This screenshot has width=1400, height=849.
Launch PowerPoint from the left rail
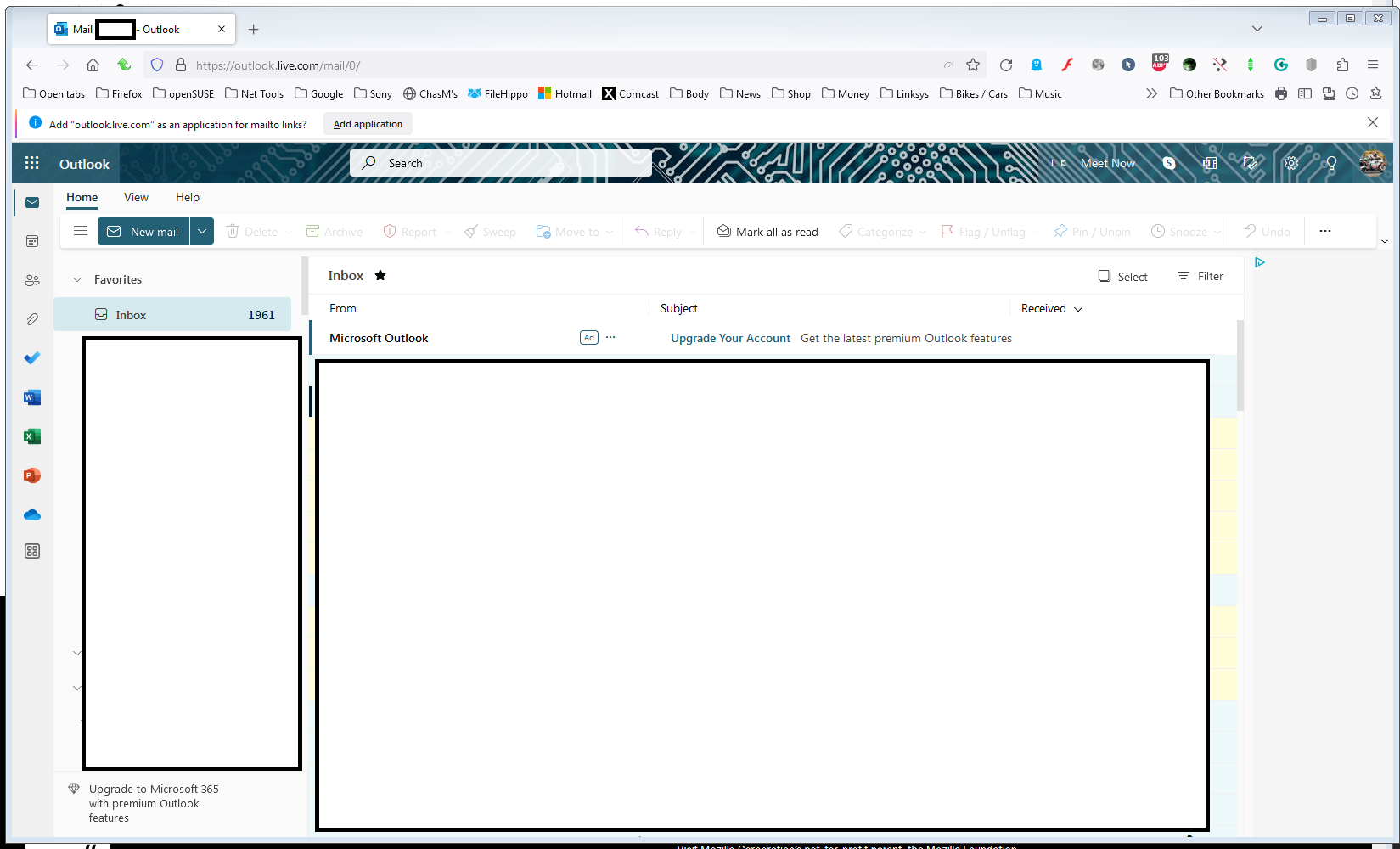tap(32, 475)
